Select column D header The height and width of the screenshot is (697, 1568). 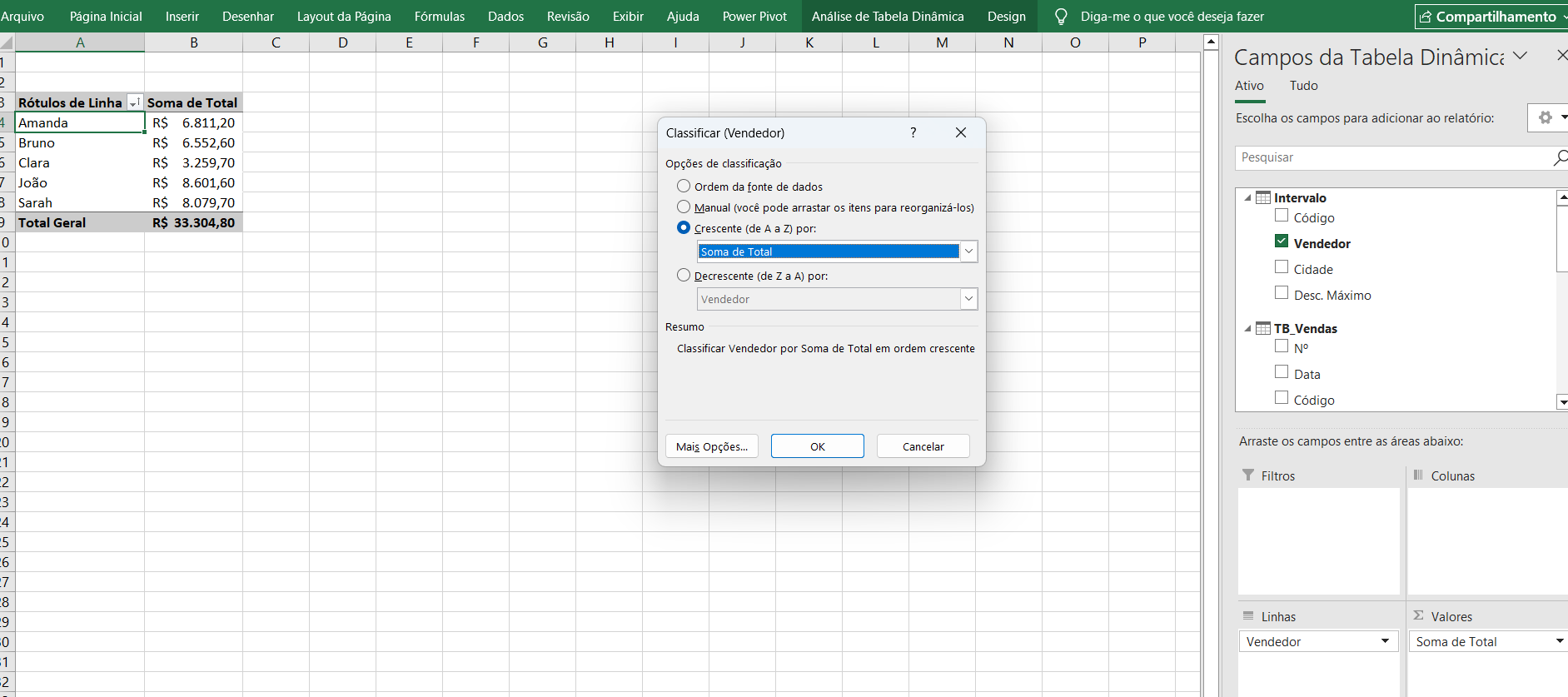(x=342, y=42)
